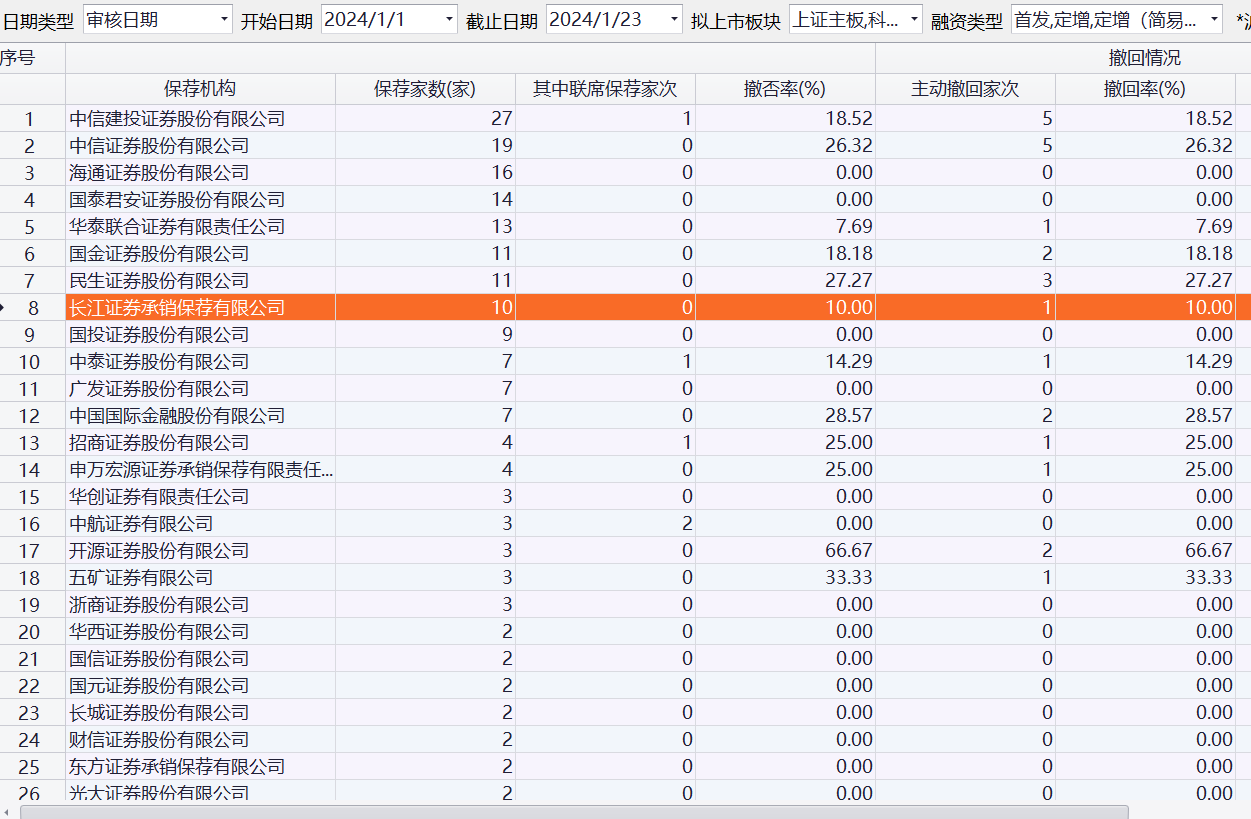Select row number 20 华西证券
1251x819 pixels.
159,632
